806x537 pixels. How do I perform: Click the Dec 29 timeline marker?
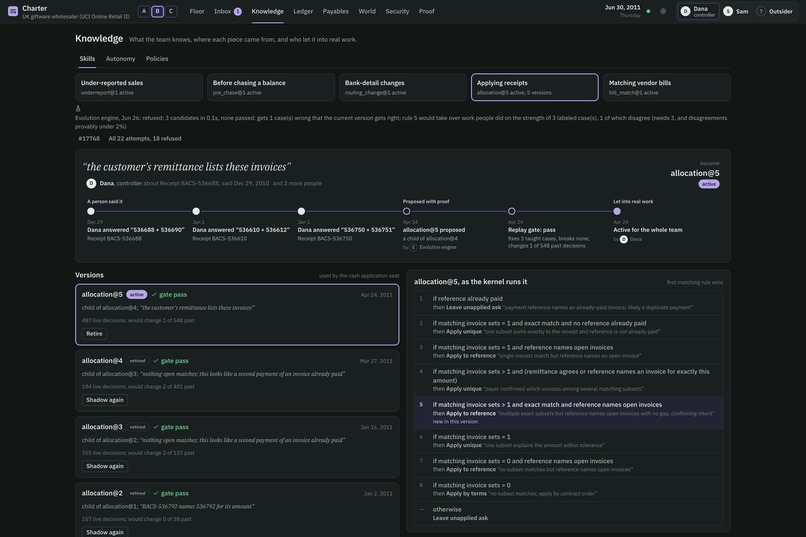[x=91, y=211]
